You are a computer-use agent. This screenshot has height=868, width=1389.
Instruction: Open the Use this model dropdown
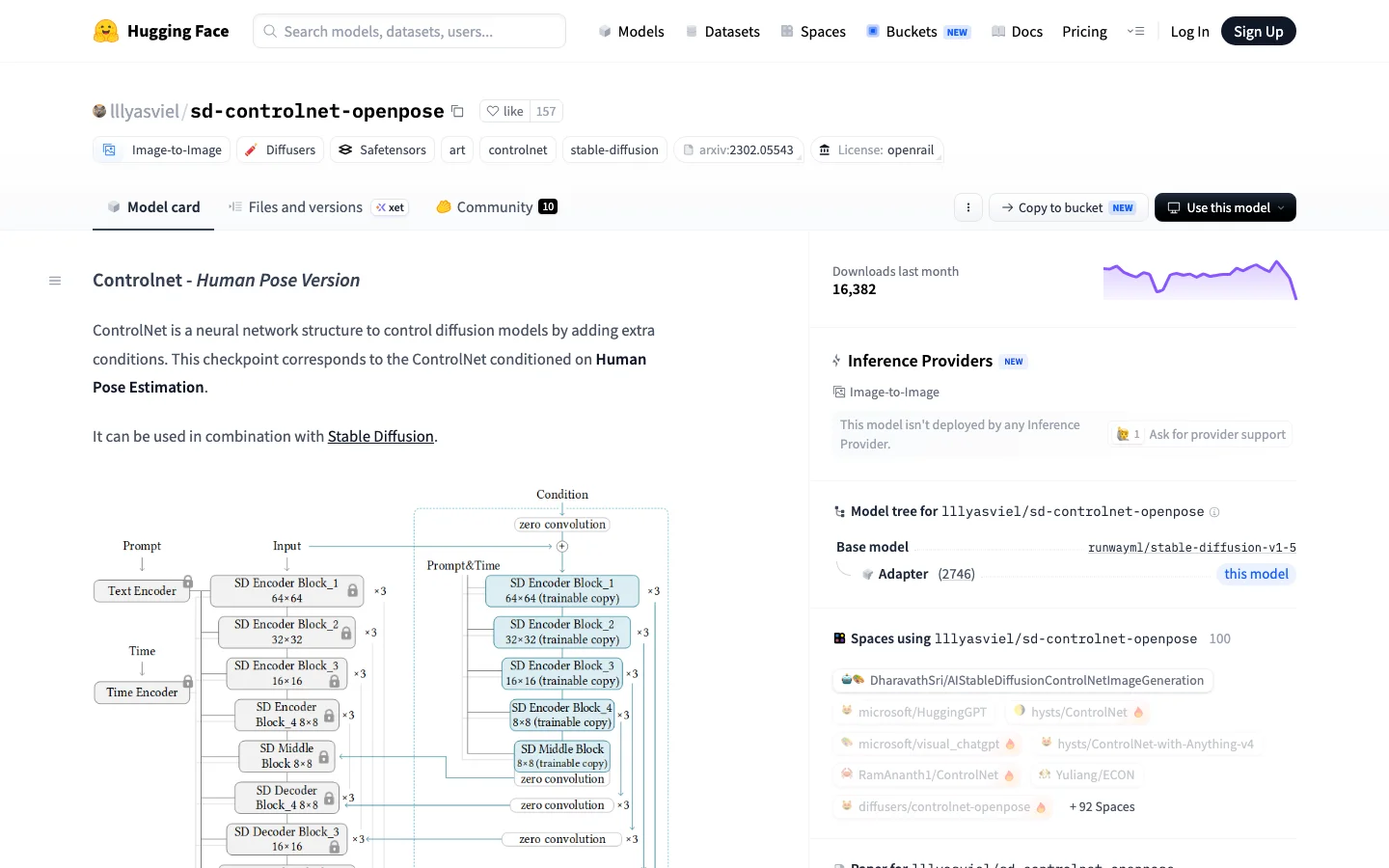coord(1225,207)
